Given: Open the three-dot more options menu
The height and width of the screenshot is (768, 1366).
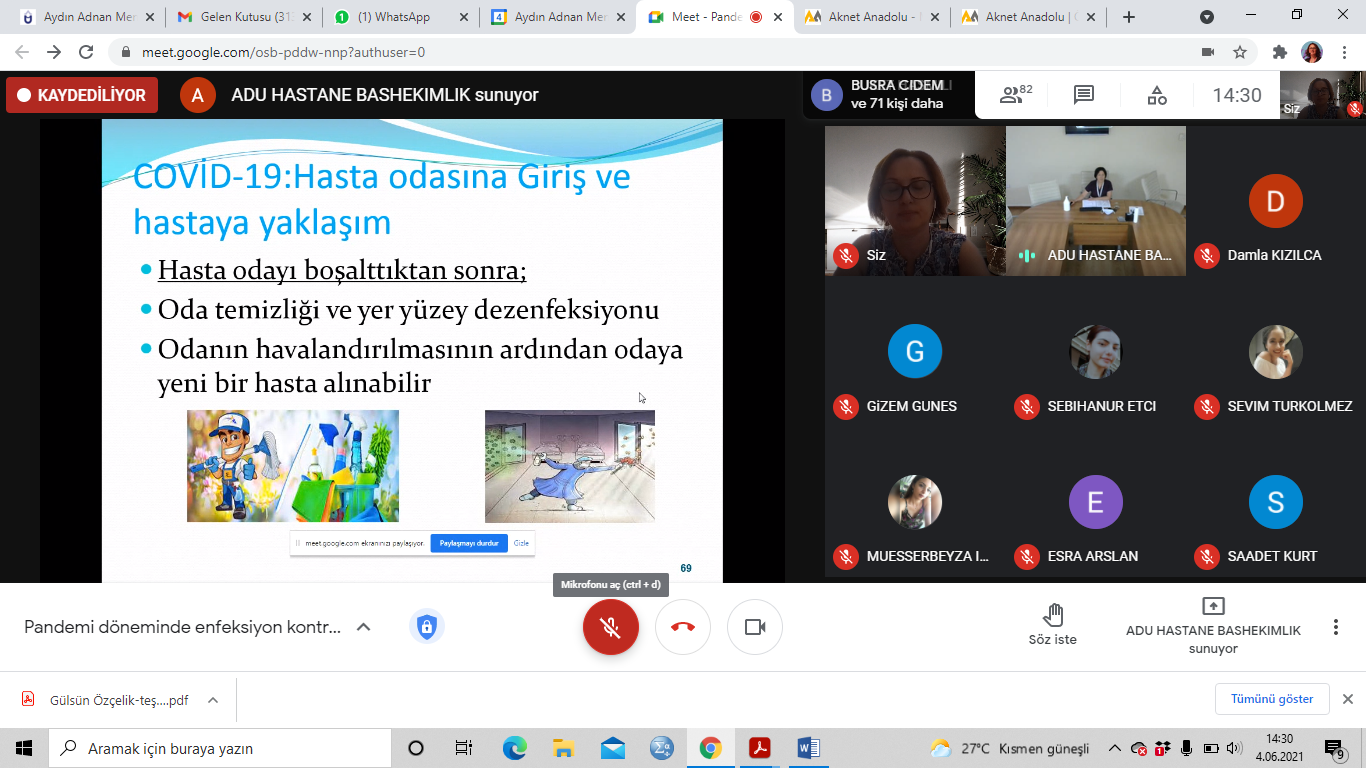Looking at the screenshot, I should click(1335, 627).
